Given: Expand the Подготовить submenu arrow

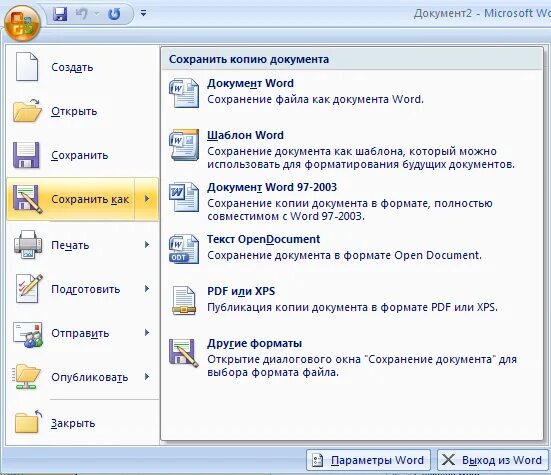Looking at the screenshot, I should [147, 288].
